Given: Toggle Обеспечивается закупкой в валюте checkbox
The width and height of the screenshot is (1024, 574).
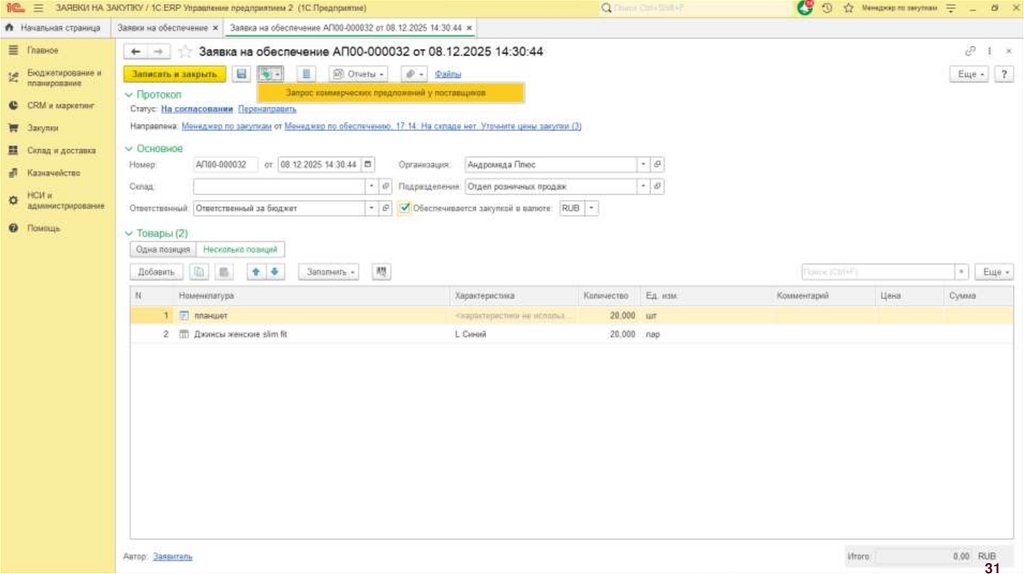Looking at the screenshot, I should pyautogui.click(x=405, y=208).
